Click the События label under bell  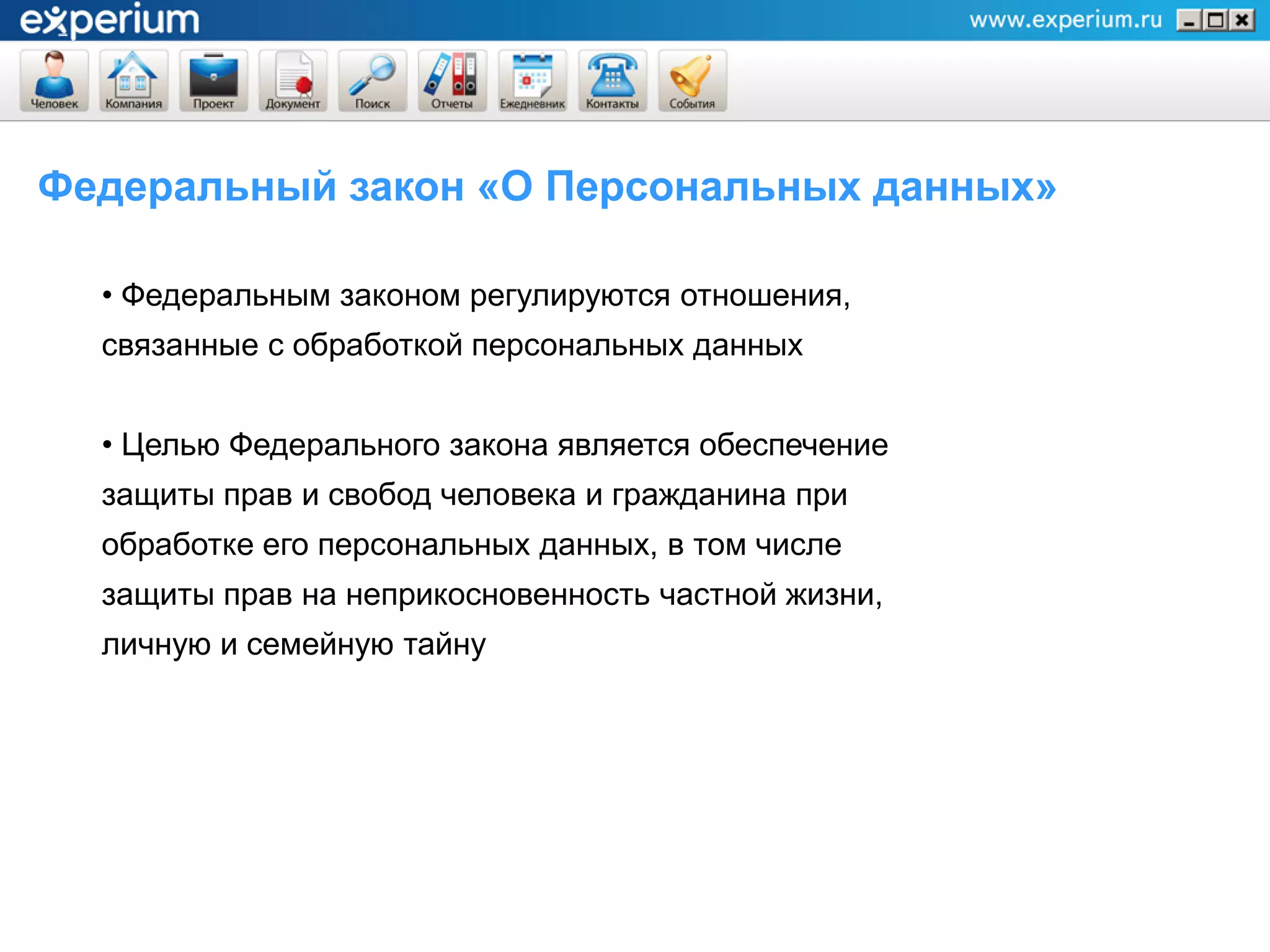click(692, 104)
